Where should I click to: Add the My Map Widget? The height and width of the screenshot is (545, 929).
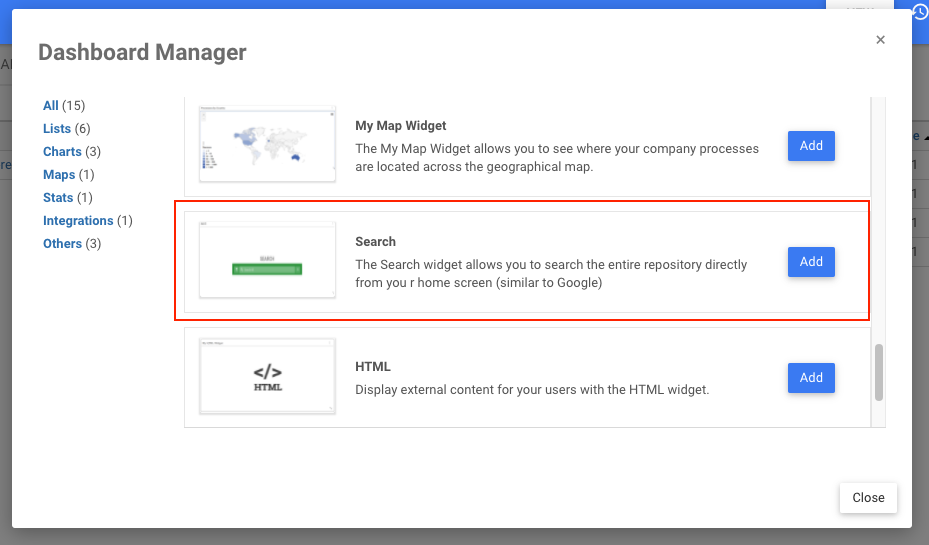[x=811, y=146]
